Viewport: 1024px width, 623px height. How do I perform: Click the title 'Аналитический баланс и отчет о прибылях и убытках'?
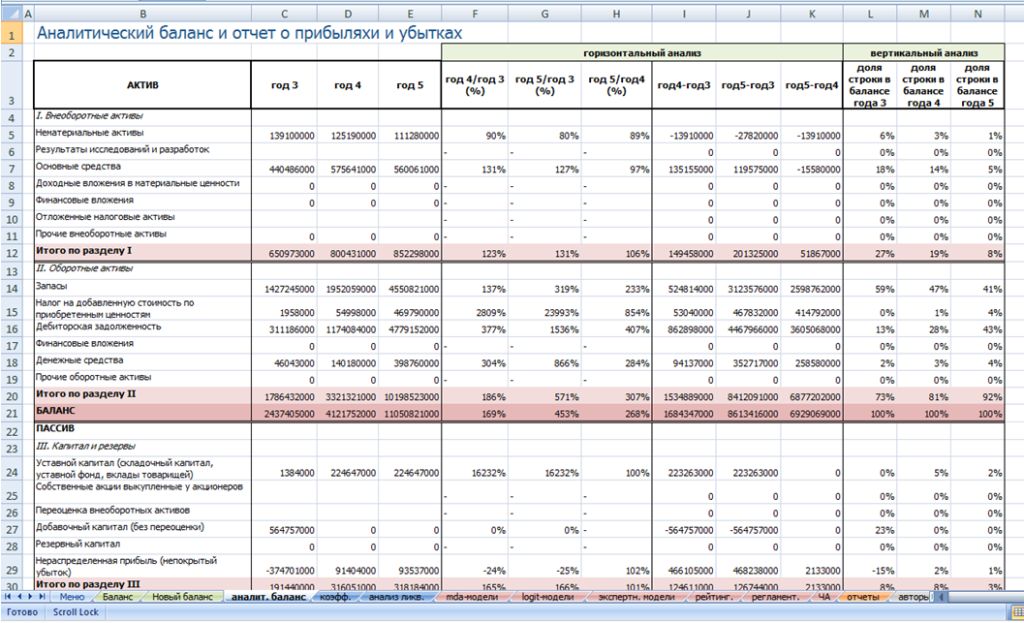[249, 33]
